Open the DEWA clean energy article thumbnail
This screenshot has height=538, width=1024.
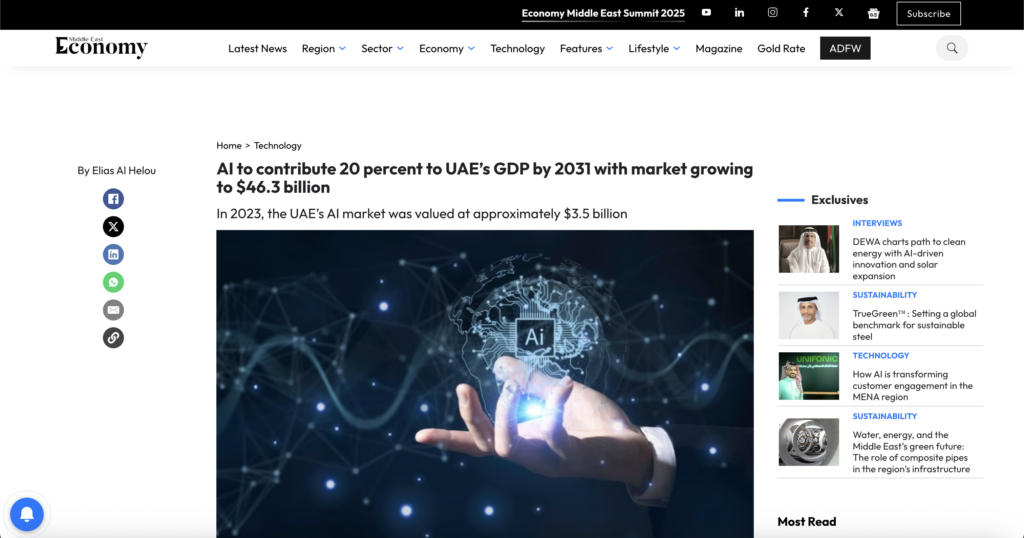(x=808, y=249)
